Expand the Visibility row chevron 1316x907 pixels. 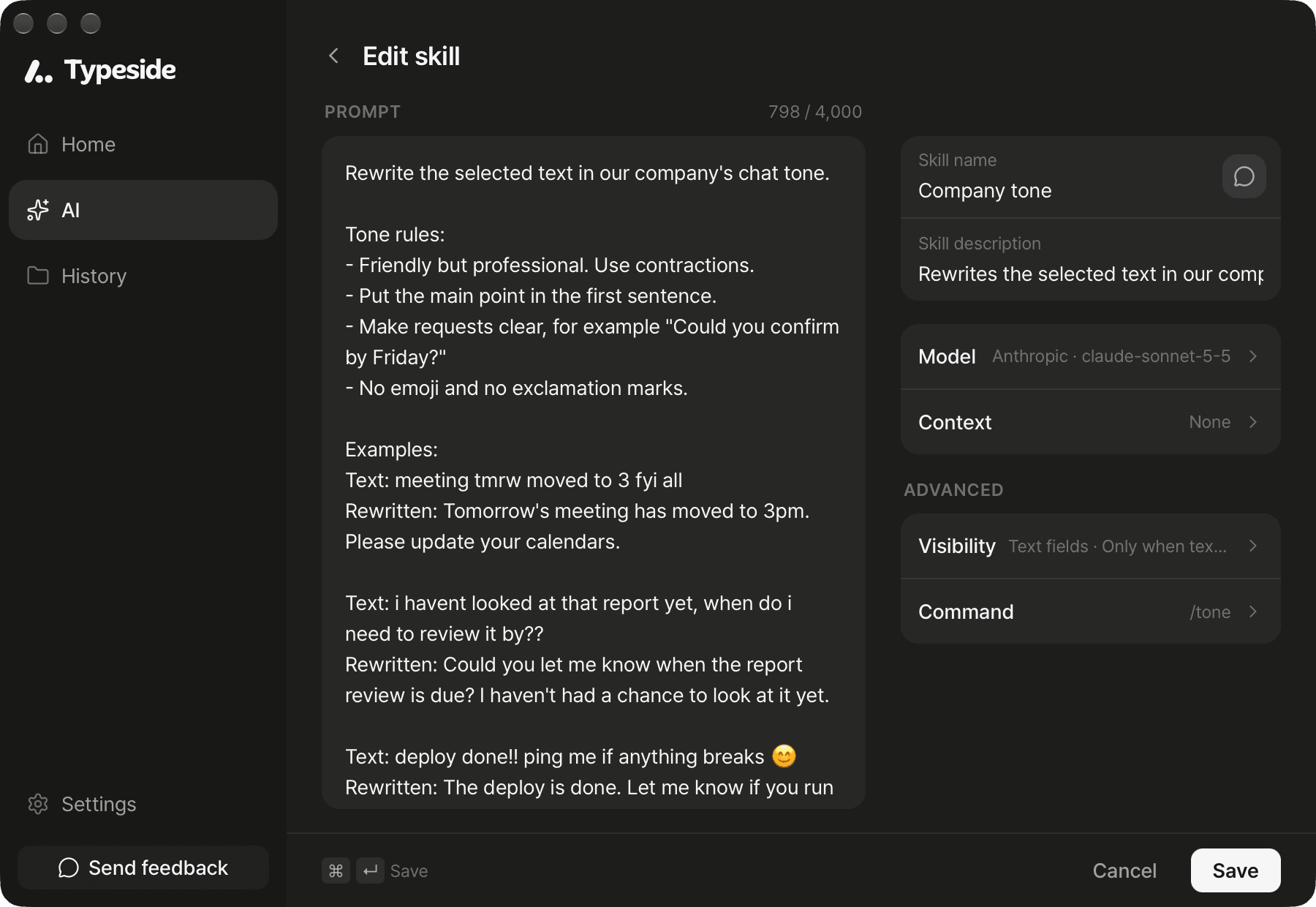[x=1253, y=546]
